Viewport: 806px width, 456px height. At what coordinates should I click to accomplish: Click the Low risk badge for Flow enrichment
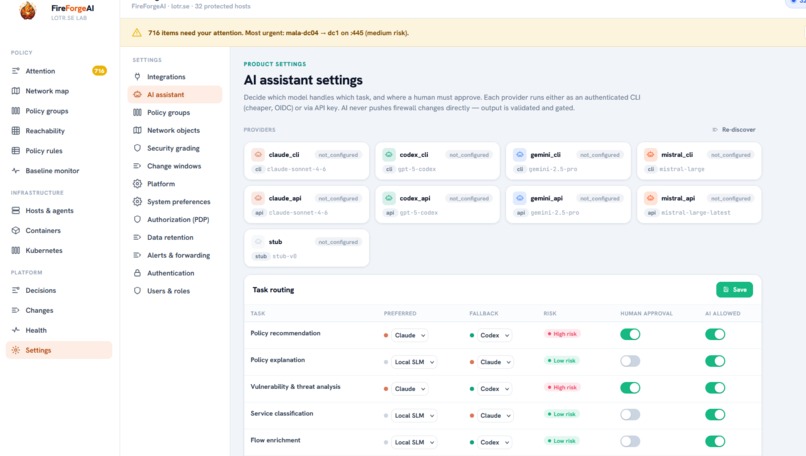coord(561,441)
